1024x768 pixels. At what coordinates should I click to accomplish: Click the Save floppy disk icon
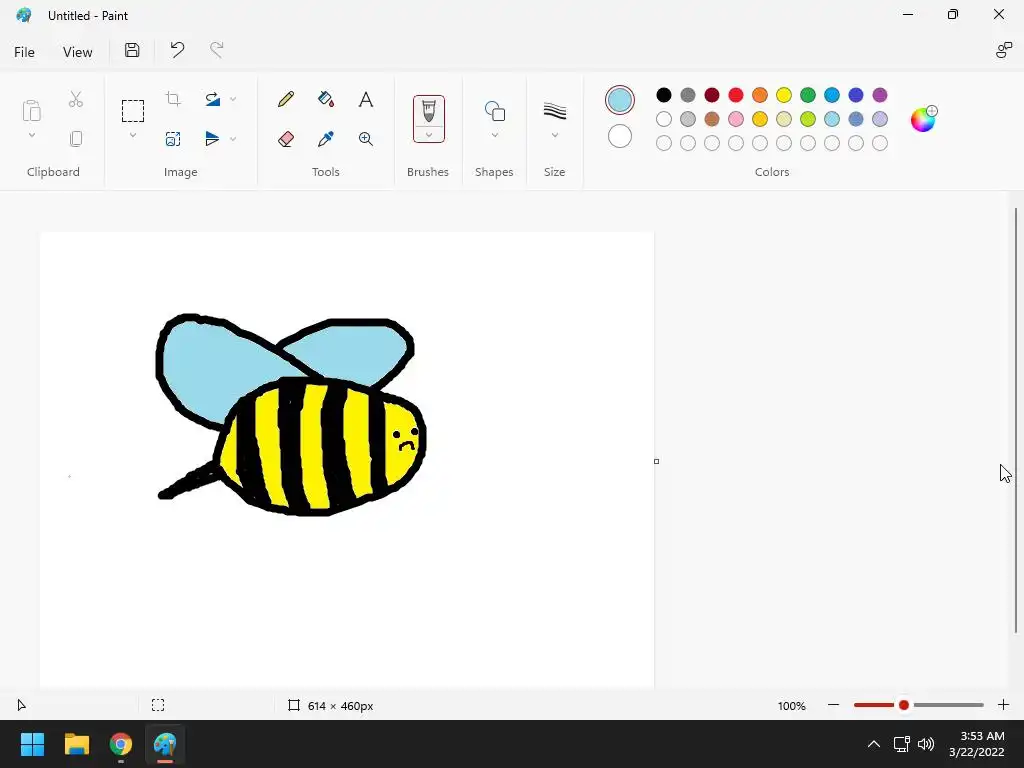click(x=132, y=50)
